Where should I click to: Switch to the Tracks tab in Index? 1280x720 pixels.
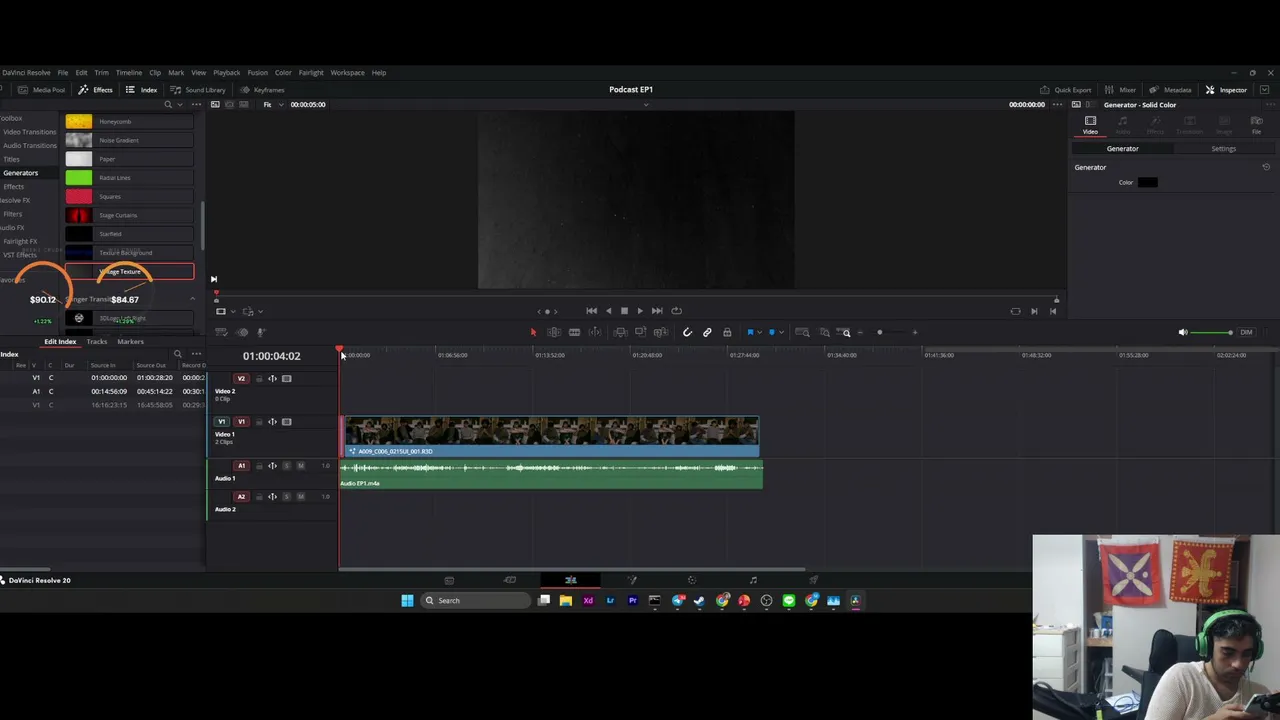(x=97, y=342)
